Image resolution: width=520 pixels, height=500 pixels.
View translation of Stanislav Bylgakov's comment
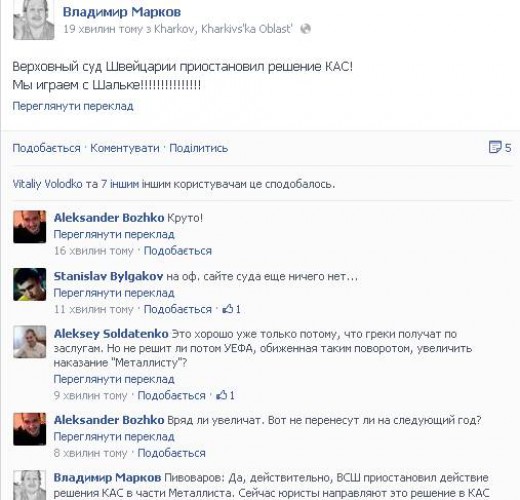[114, 293]
